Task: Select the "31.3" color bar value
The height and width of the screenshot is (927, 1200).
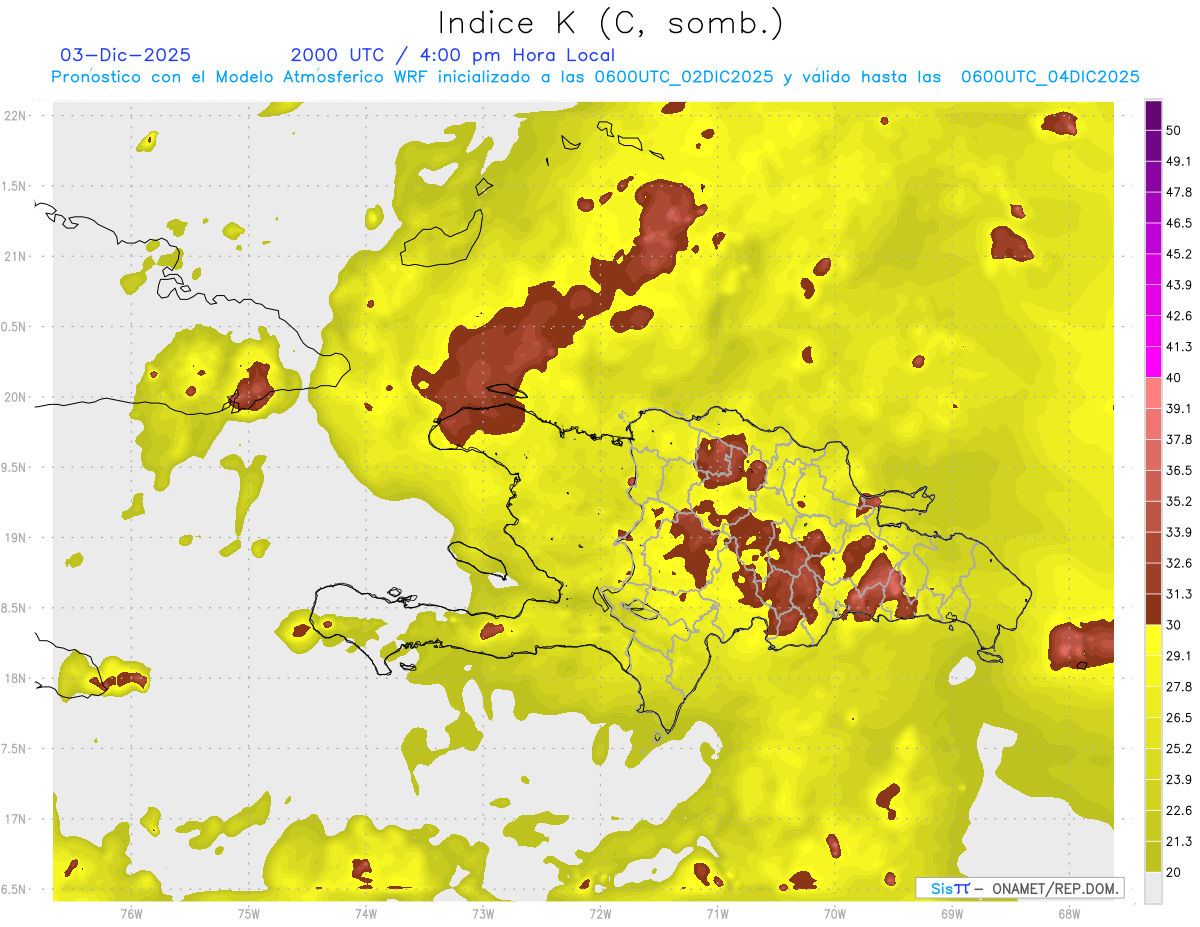Action: (x=1178, y=594)
